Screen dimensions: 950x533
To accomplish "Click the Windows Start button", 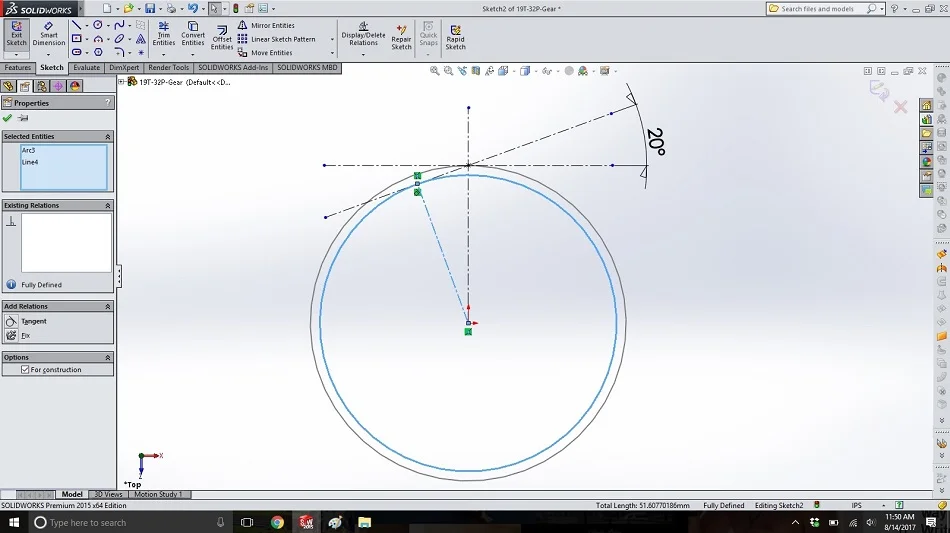I will point(13,522).
